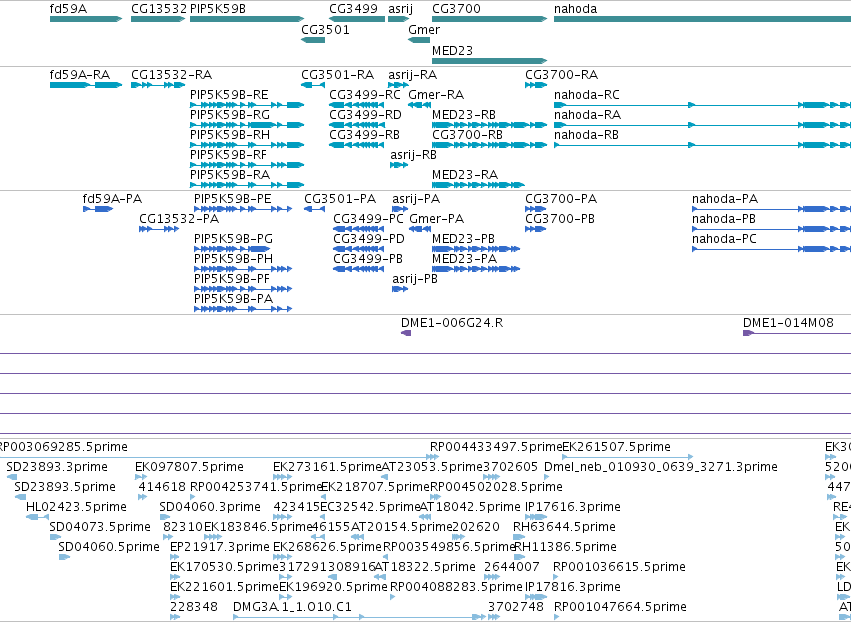Click protein CG3499-PC
This screenshot has width=851, height=622.
click(359, 229)
